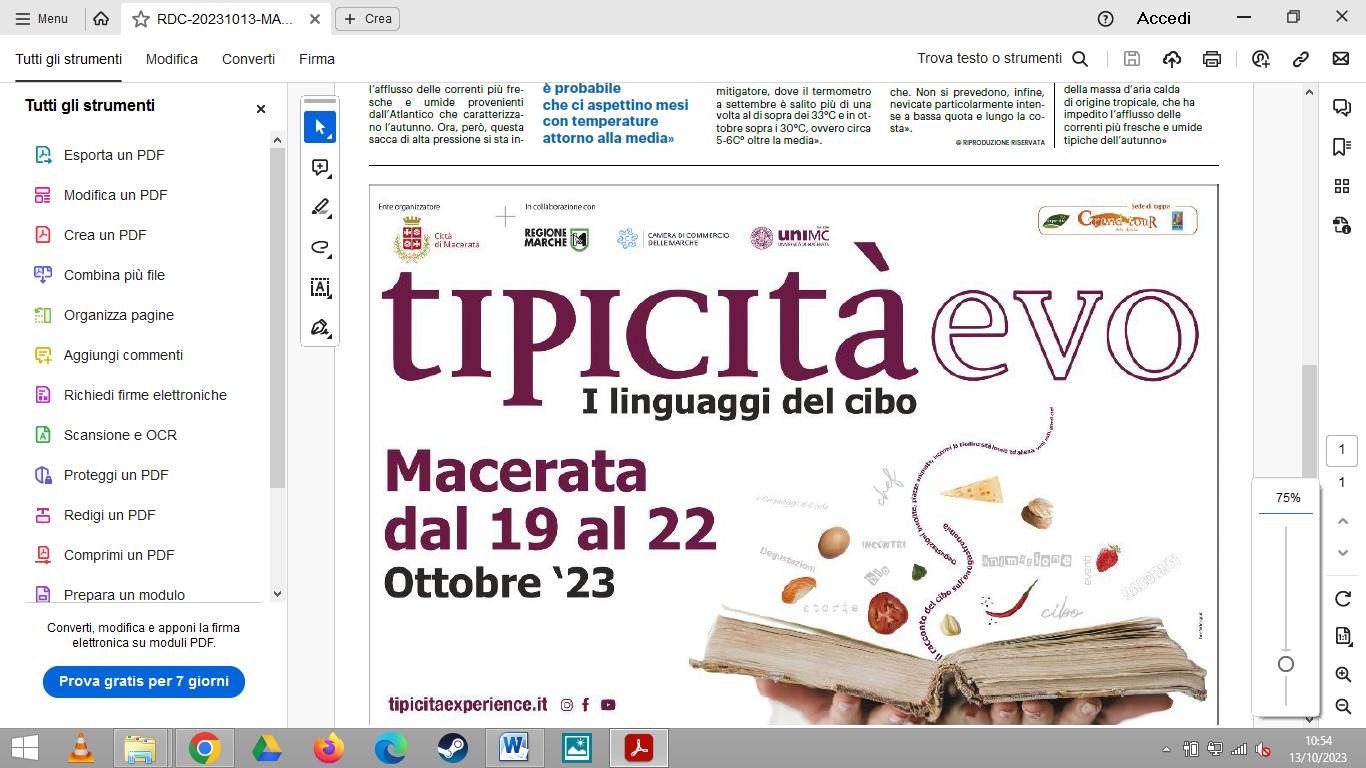Image resolution: width=1366 pixels, height=768 pixels.
Task: Open the Comments panel icon
Action: coord(1342,108)
